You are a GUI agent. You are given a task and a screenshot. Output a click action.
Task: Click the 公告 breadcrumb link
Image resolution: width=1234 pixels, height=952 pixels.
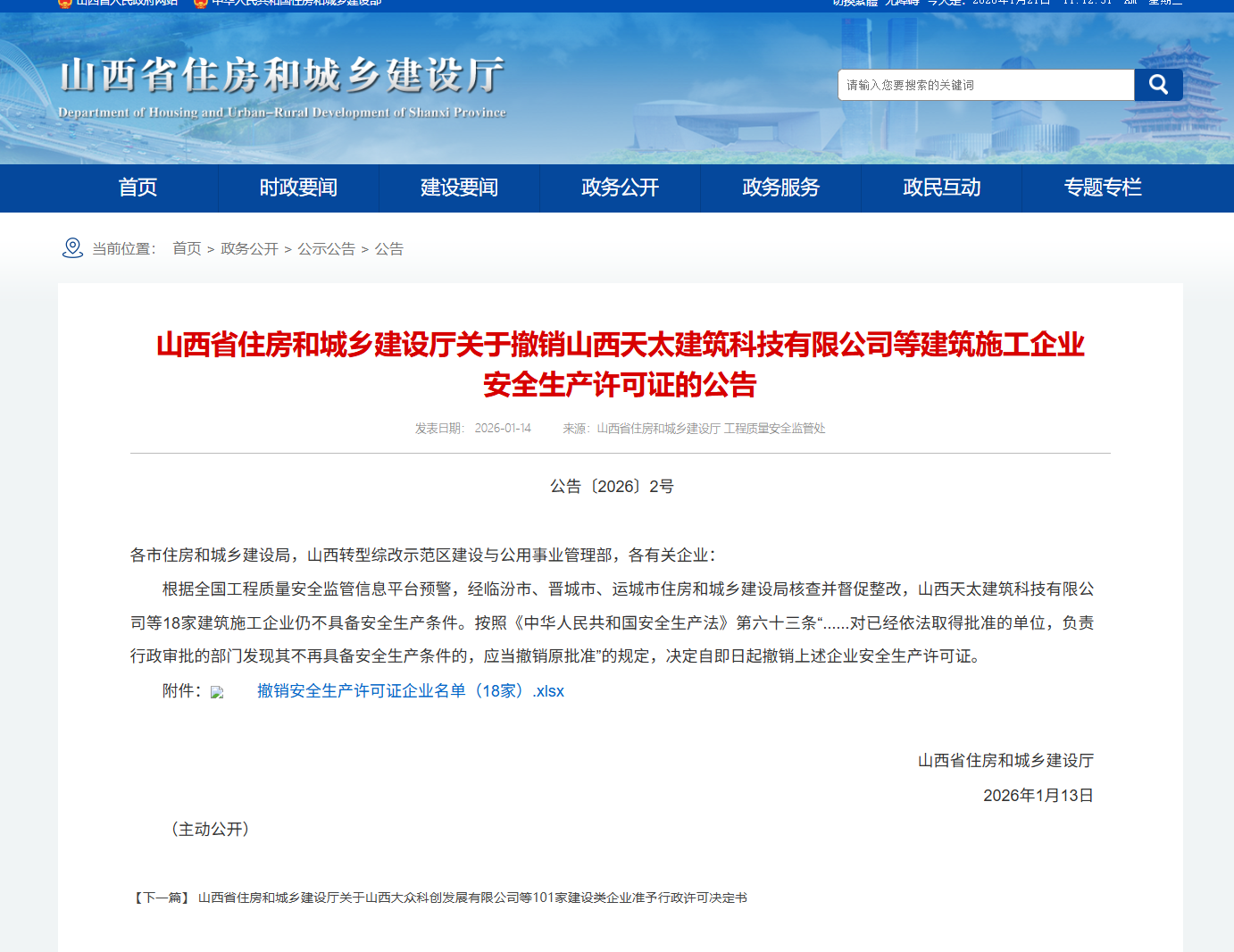[x=388, y=249]
